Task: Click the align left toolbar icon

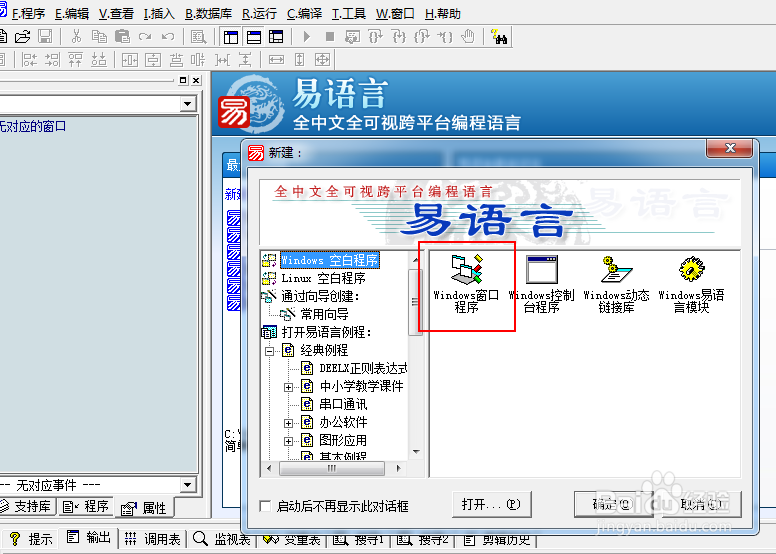Action: pos(30,60)
